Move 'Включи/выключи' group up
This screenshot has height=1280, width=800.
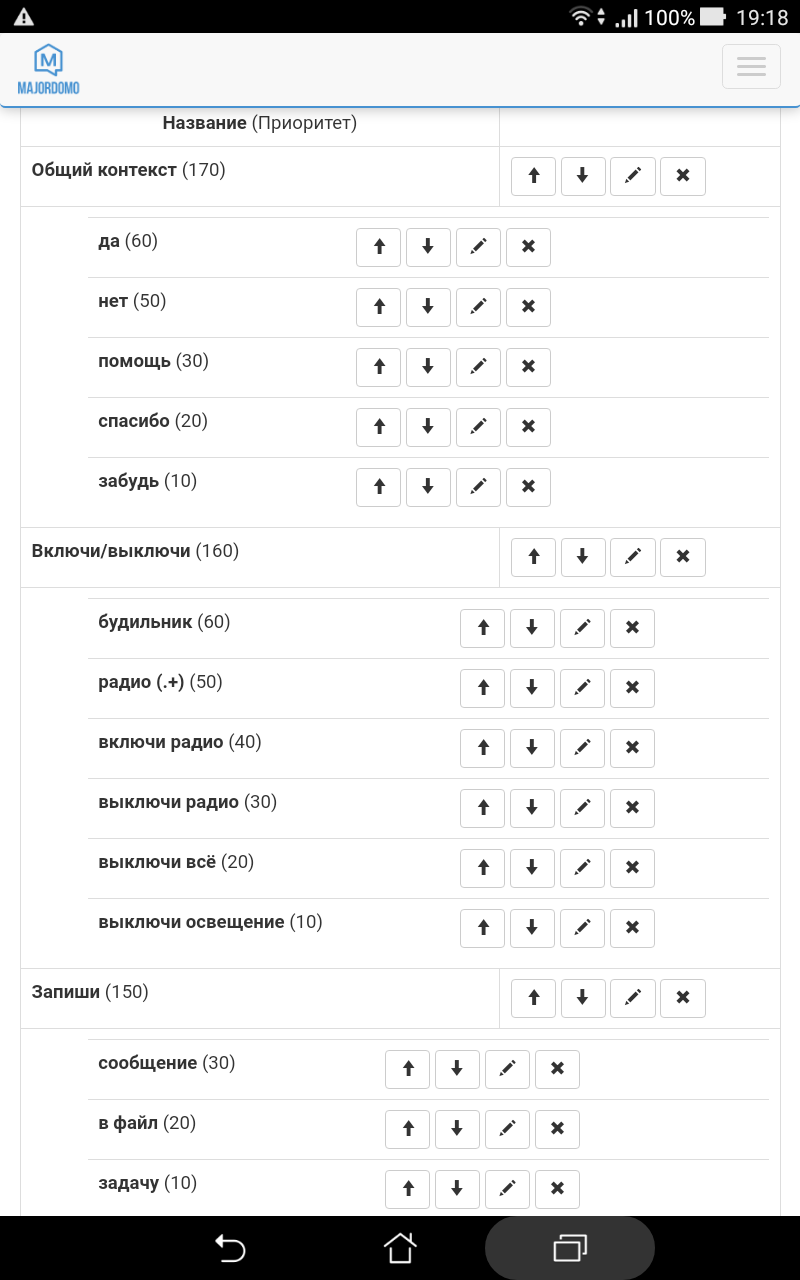click(533, 557)
